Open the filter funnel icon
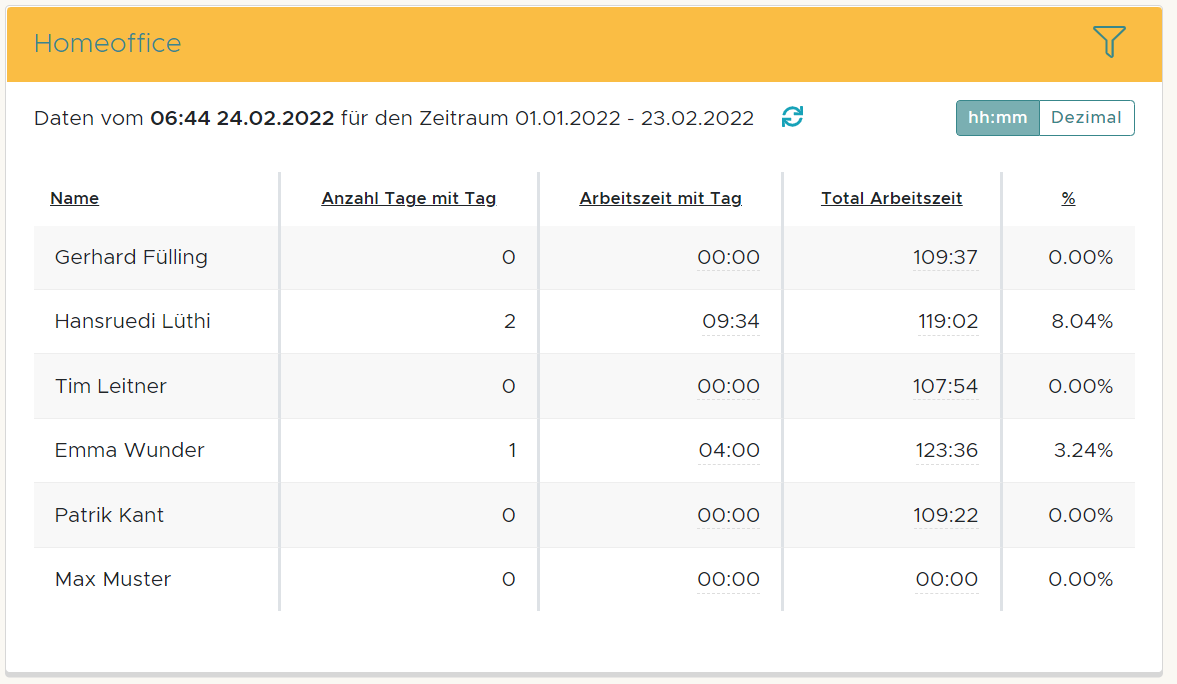This screenshot has width=1177, height=684. 1109,42
